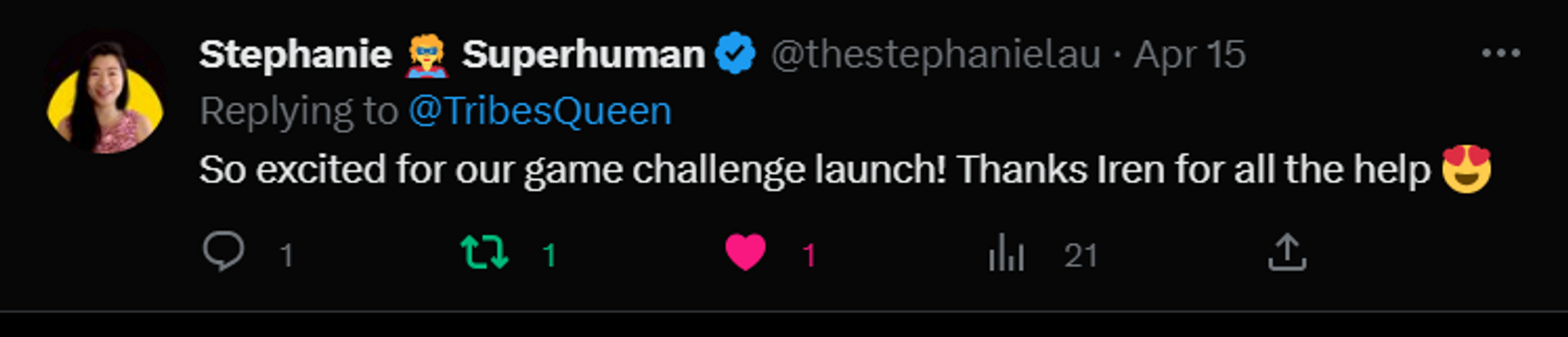
Task: Click the superhero emoji in the name
Action: tap(426, 55)
